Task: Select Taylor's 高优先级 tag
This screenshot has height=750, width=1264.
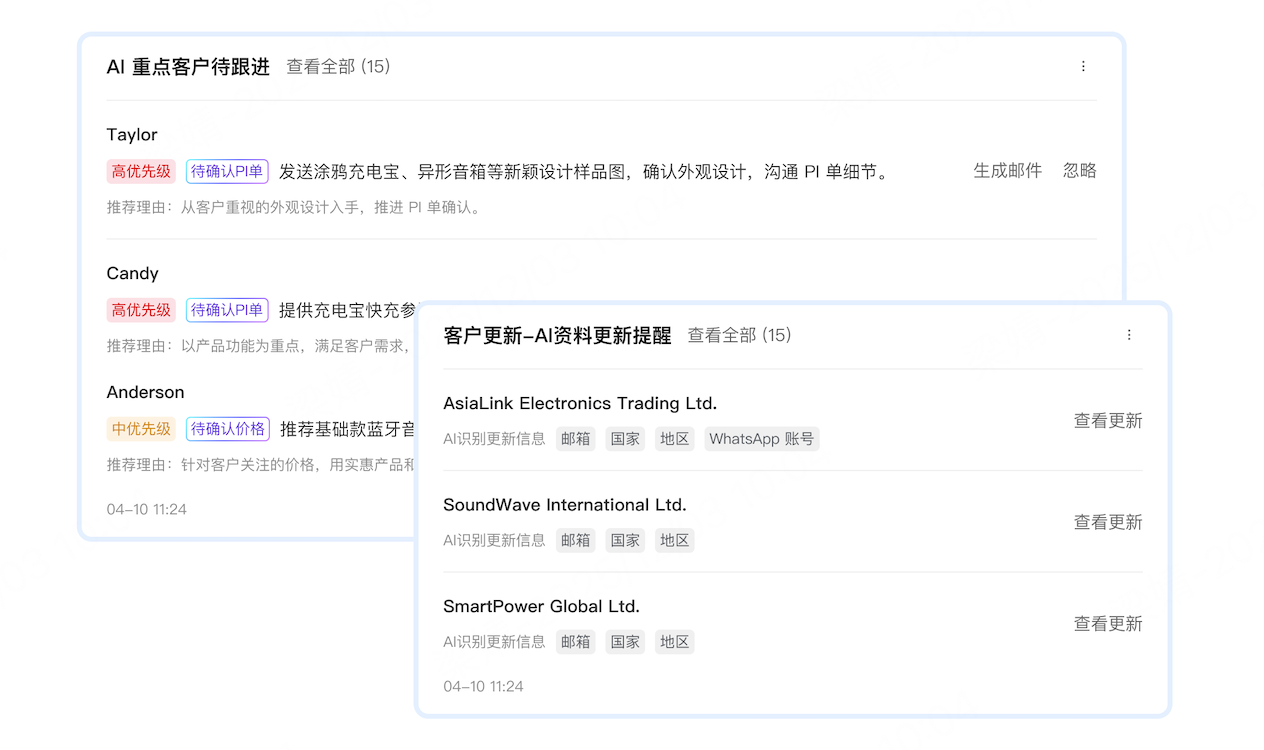Action: (x=141, y=172)
